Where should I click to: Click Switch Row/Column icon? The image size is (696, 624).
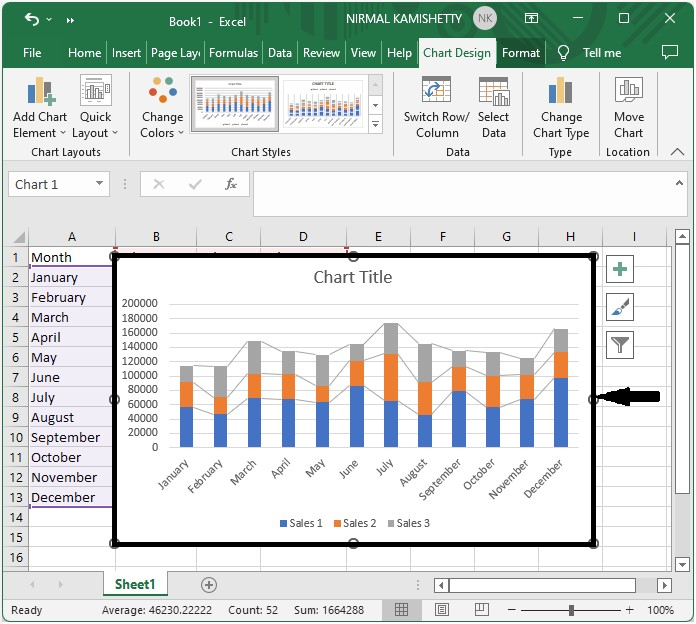(x=436, y=90)
